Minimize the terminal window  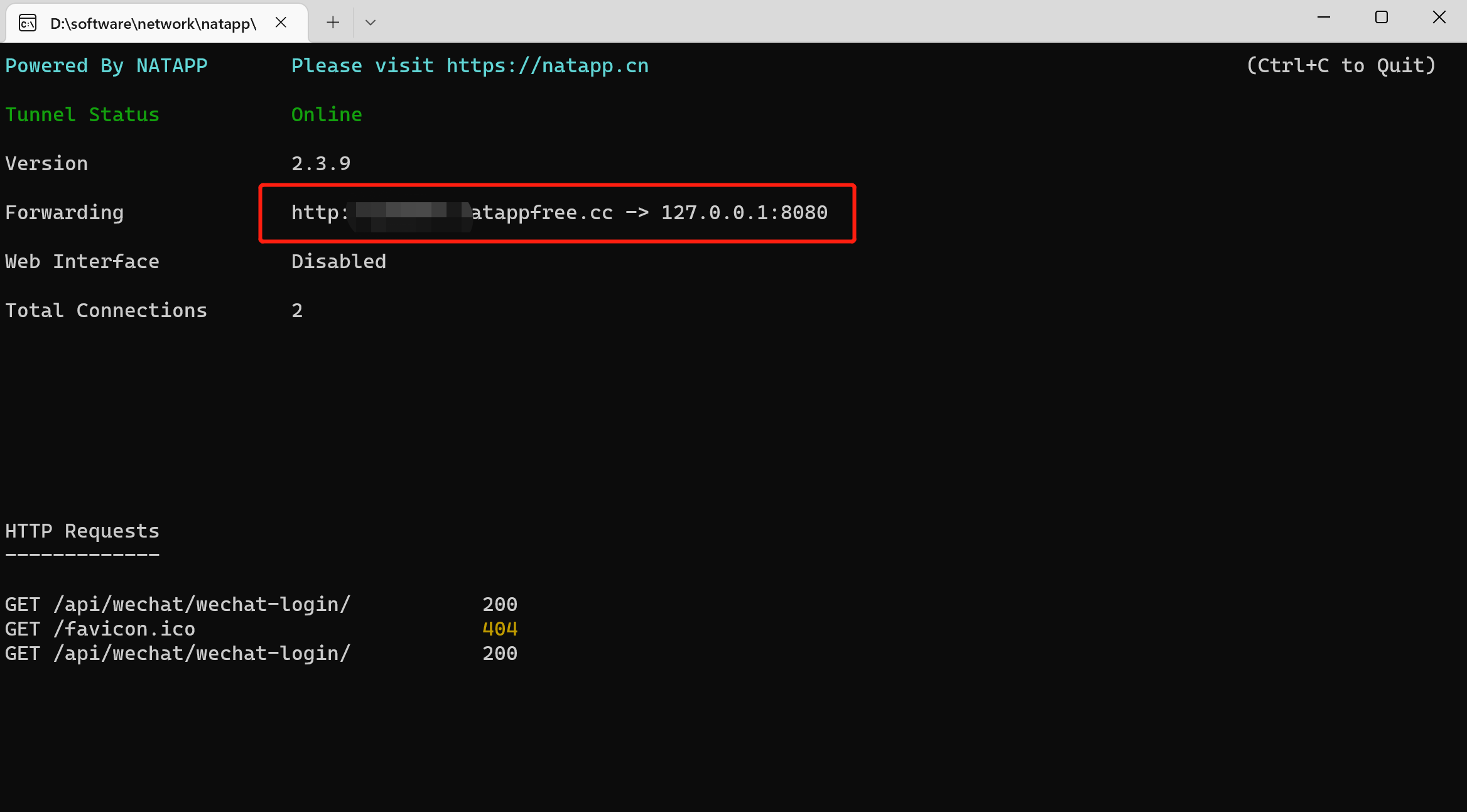coord(1324,18)
